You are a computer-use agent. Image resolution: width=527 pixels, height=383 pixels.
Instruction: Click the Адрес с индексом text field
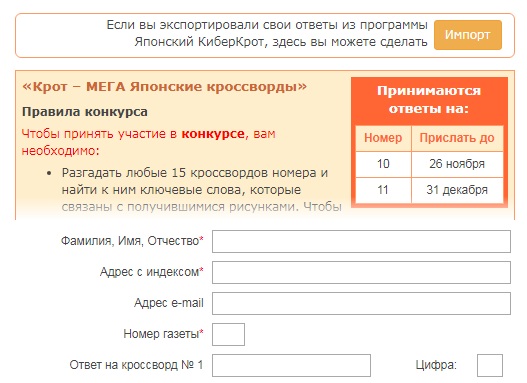click(361, 272)
